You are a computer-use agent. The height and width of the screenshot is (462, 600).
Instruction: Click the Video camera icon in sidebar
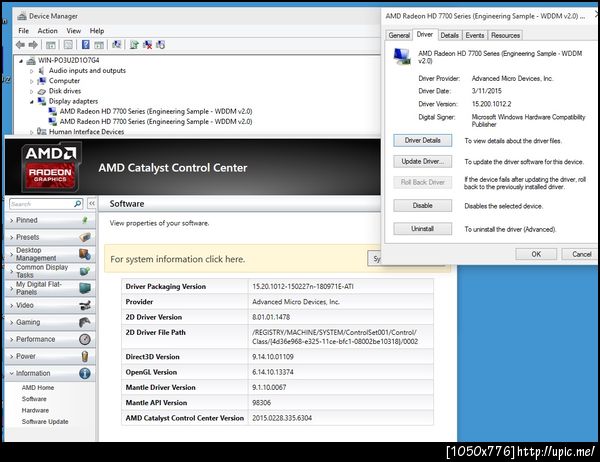85,305
